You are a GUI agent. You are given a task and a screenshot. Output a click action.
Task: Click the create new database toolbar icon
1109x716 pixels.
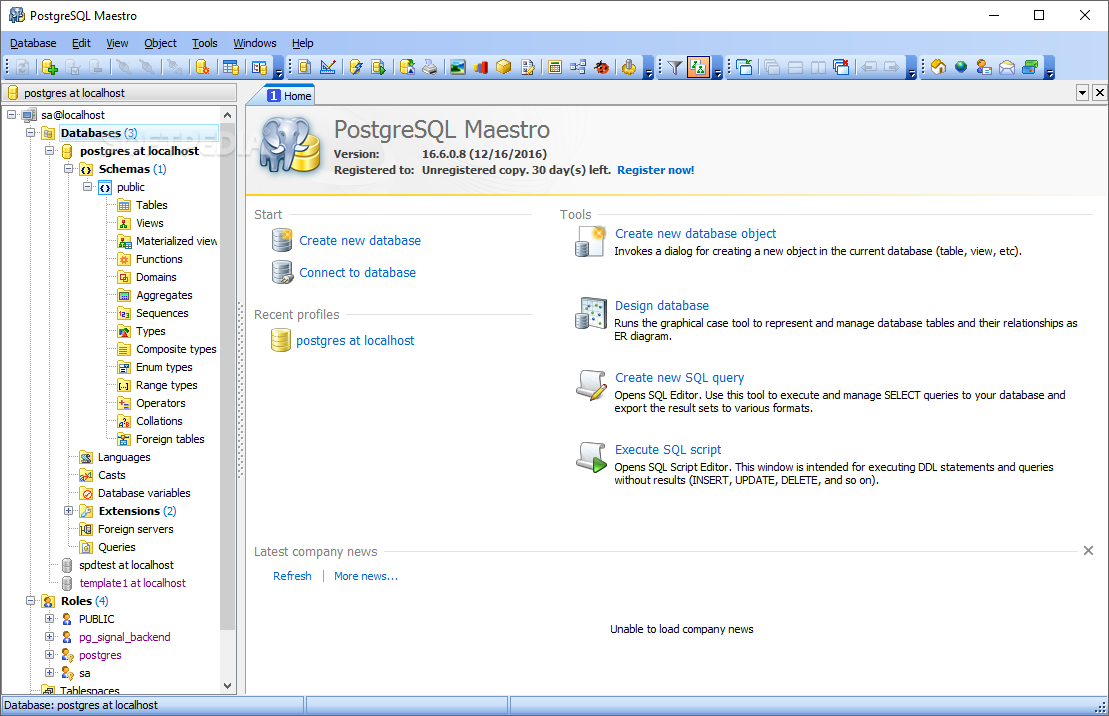click(50, 67)
